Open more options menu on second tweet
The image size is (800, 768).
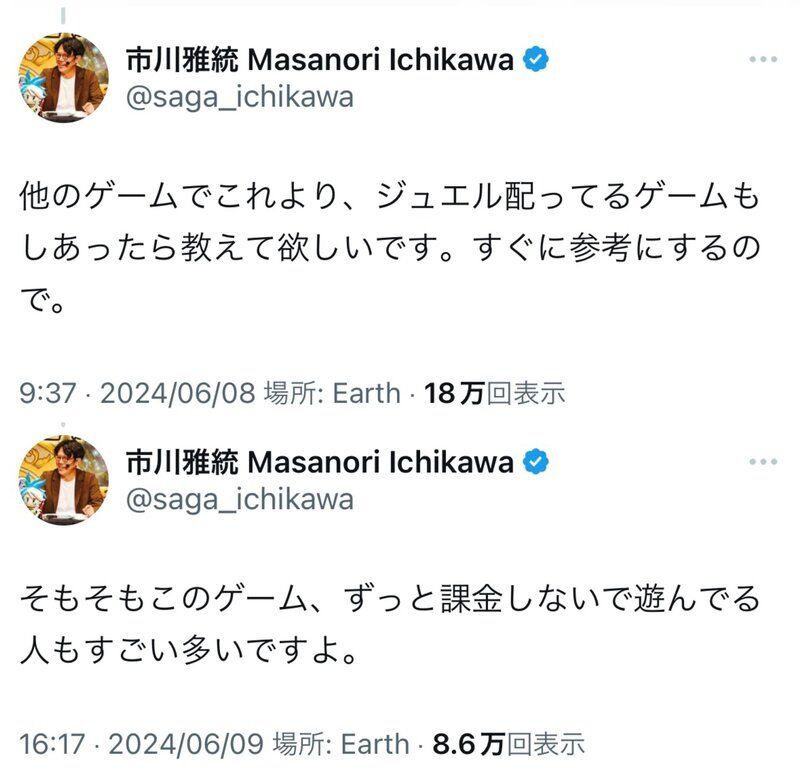click(x=763, y=462)
